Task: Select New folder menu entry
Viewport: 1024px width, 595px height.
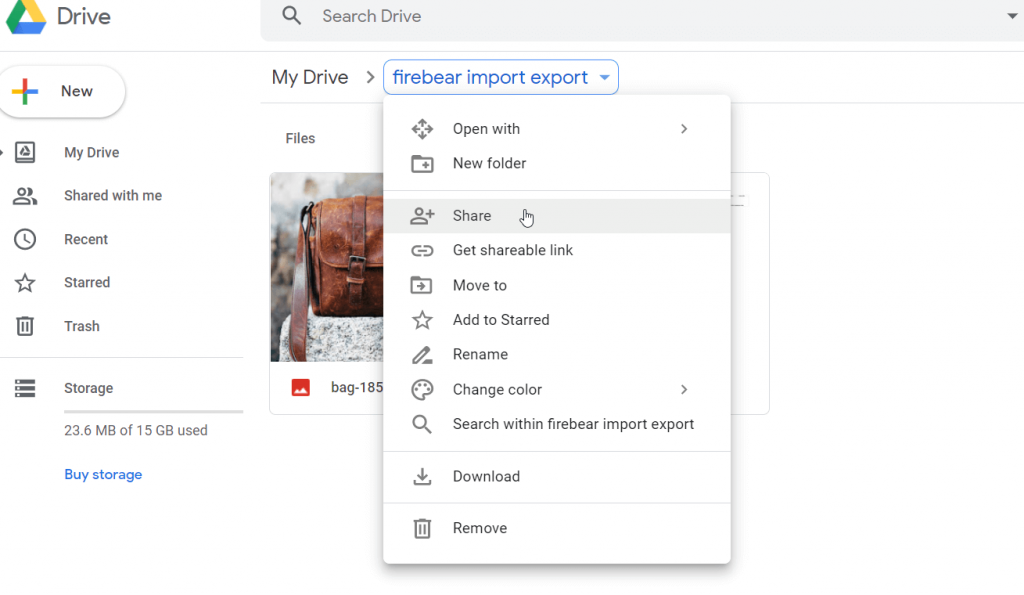Action: point(556,163)
